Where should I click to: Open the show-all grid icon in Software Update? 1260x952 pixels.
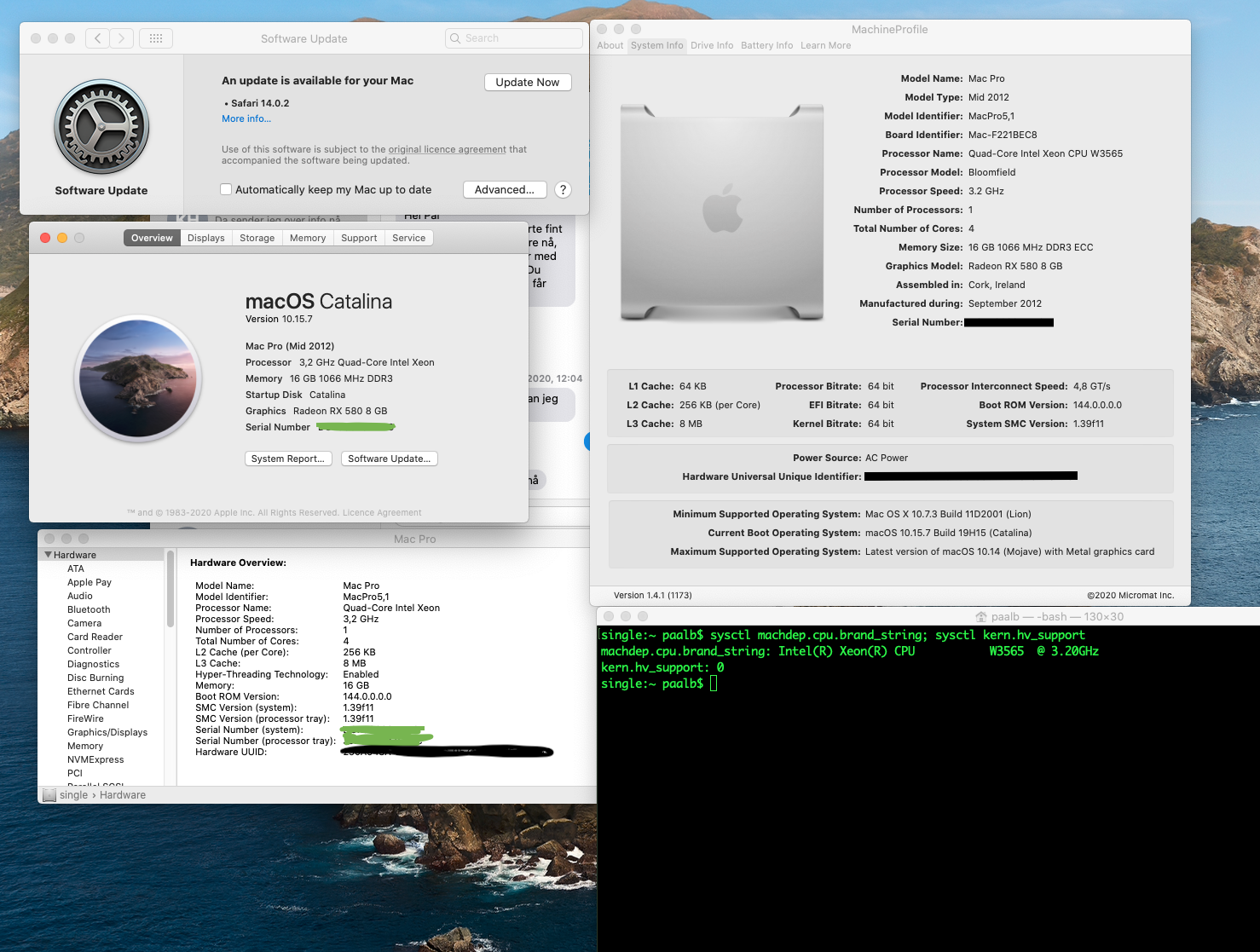(x=156, y=38)
